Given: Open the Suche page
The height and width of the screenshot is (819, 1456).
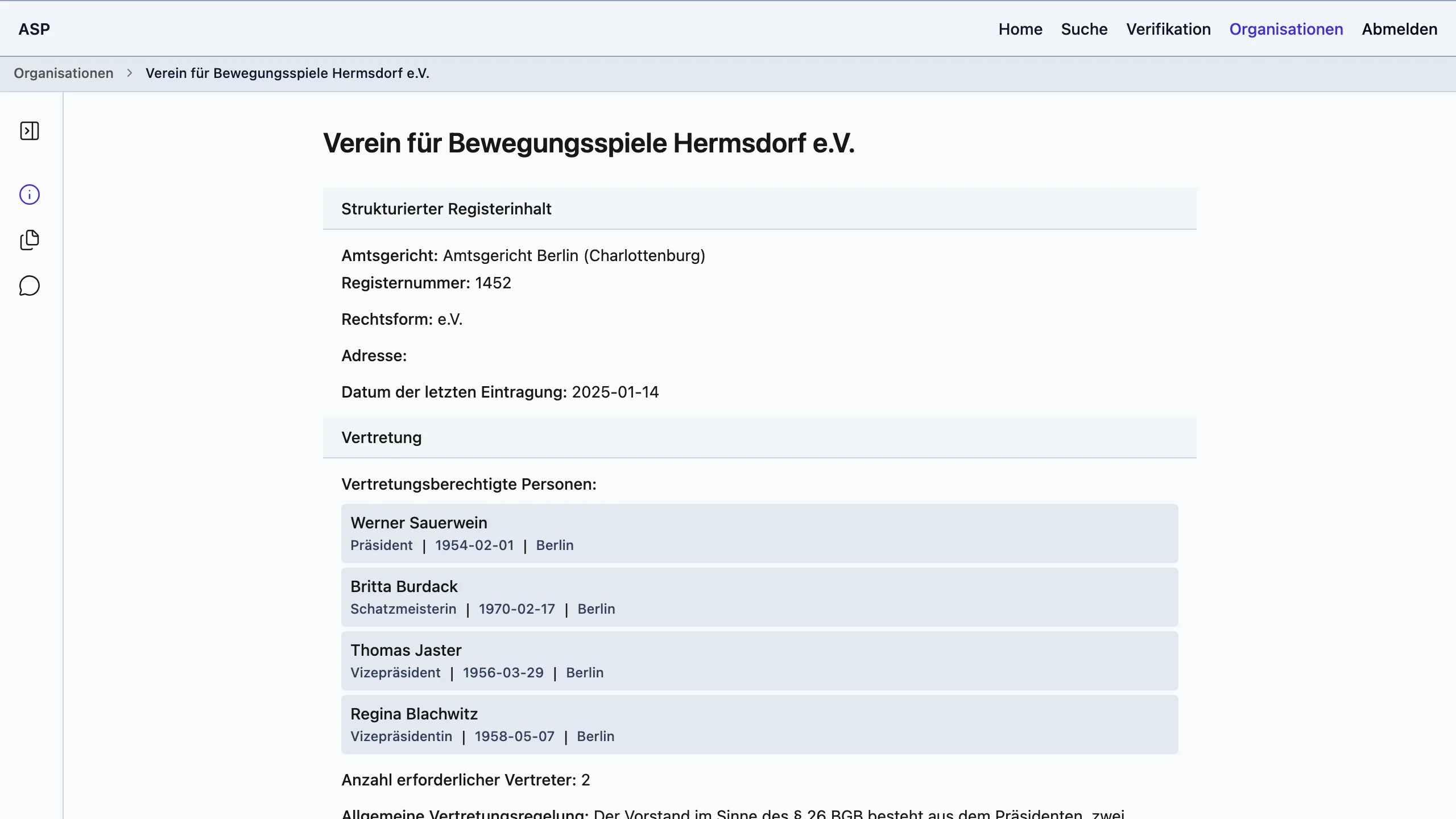Looking at the screenshot, I should point(1083,29).
